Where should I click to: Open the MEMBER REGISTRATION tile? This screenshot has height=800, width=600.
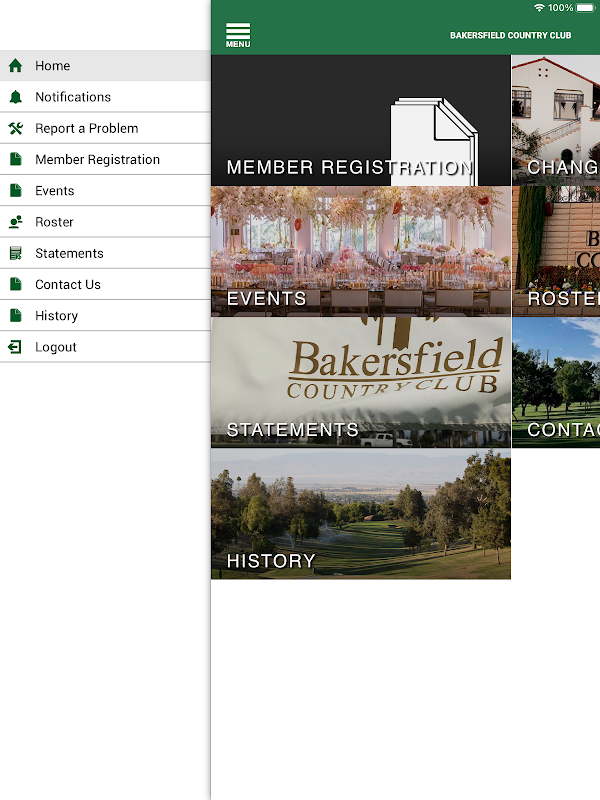pyautogui.click(x=361, y=120)
